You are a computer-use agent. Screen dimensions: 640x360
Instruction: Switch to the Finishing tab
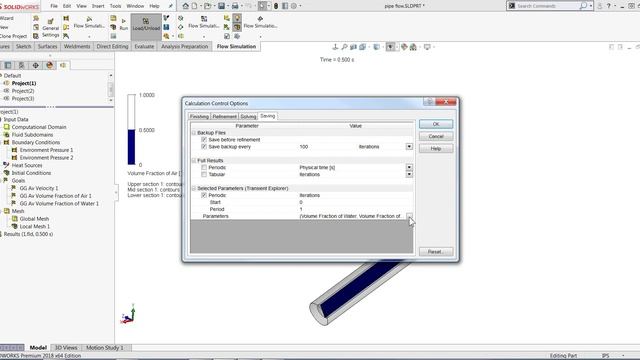pos(199,116)
